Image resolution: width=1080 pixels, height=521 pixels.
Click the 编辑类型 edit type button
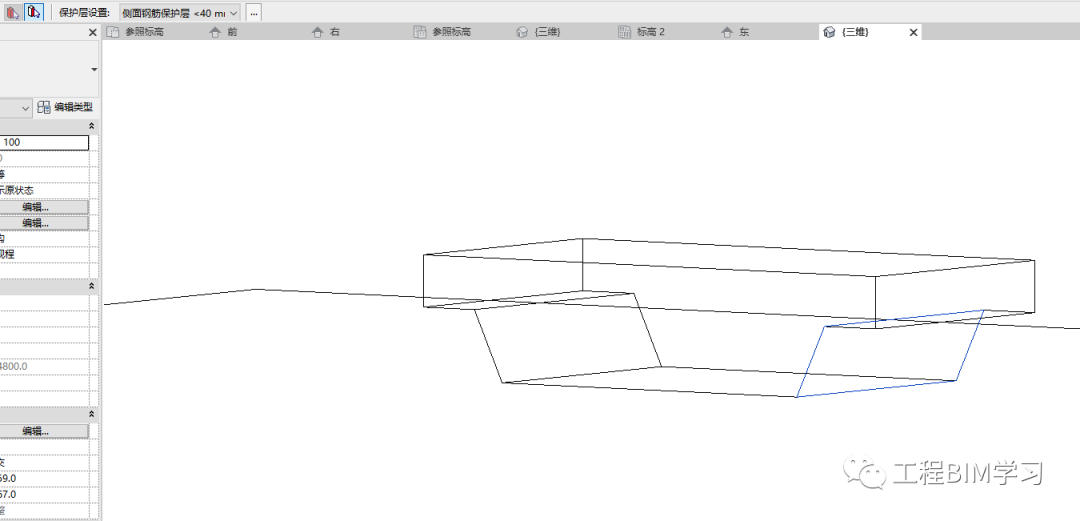pyautogui.click(x=65, y=108)
